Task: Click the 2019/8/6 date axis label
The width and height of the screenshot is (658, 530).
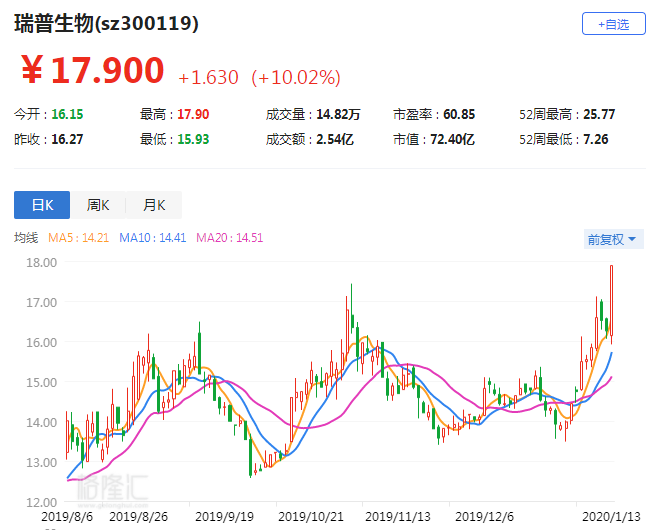Action: 67,517
